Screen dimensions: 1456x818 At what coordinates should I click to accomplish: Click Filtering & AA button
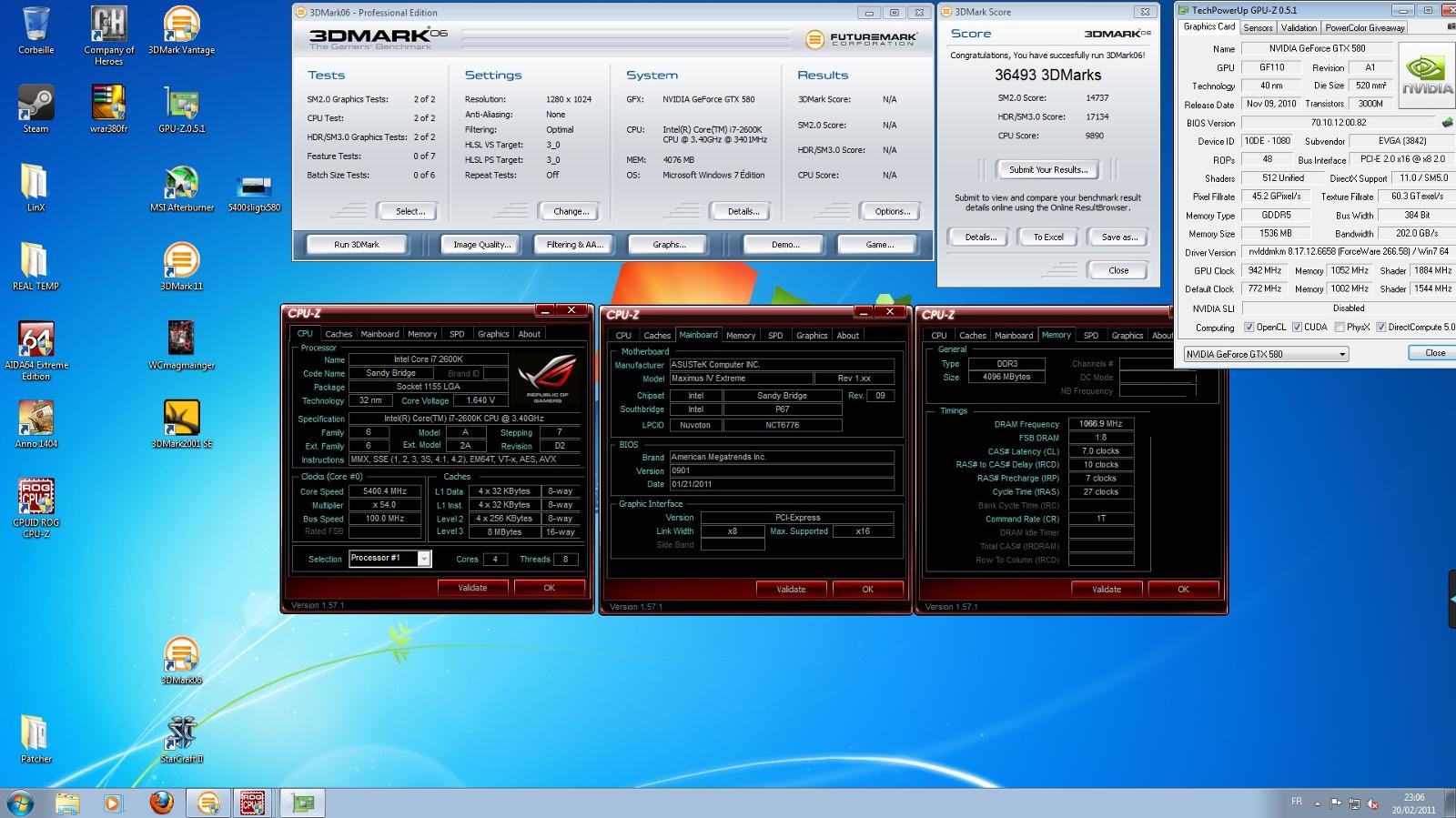[x=574, y=245]
